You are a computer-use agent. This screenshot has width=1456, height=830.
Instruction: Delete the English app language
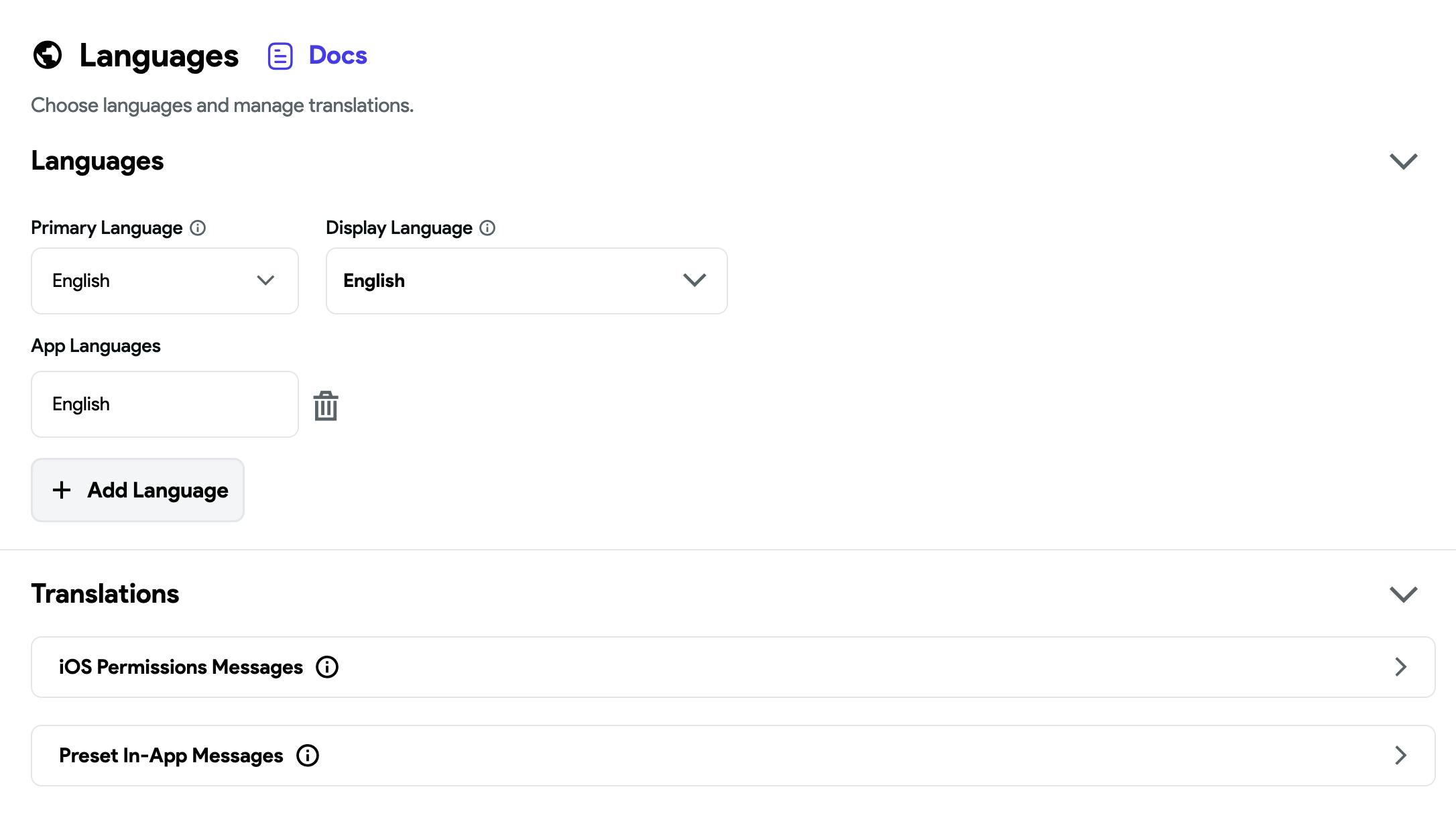326,406
